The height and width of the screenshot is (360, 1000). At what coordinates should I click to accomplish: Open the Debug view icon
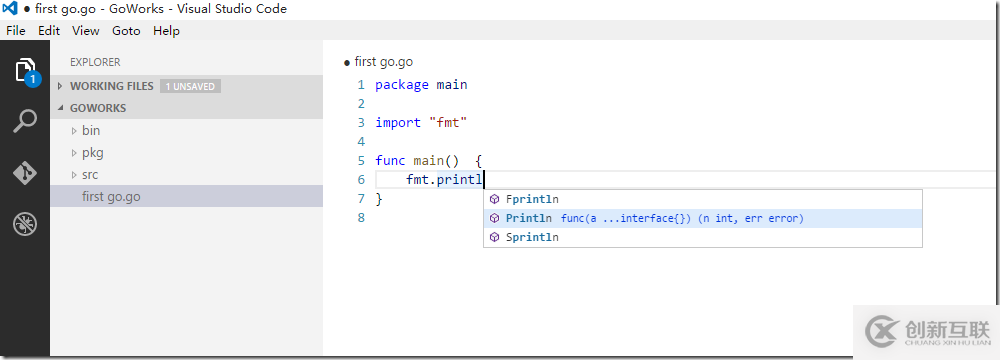coord(25,224)
